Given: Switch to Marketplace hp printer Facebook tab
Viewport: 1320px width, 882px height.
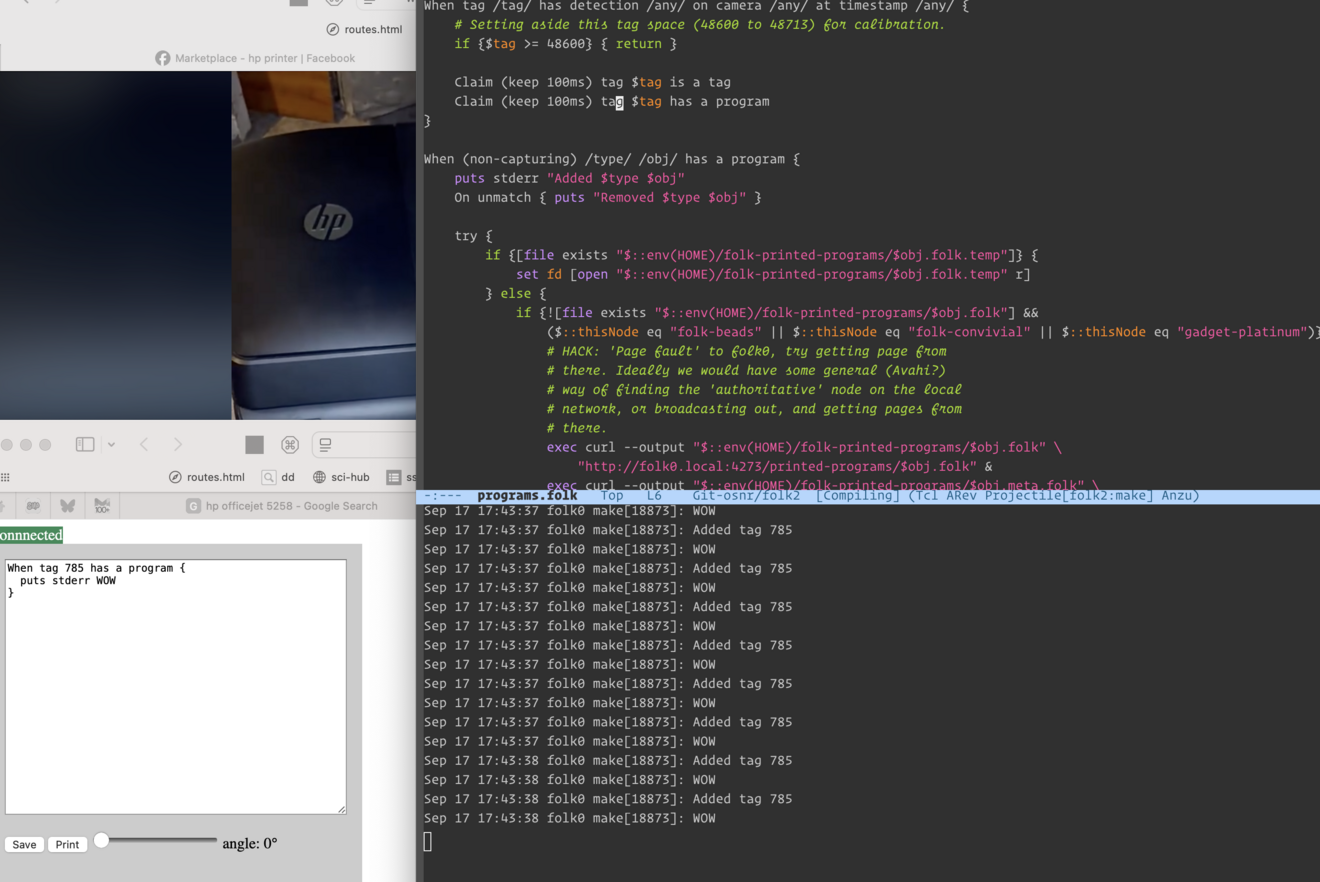Looking at the screenshot, I should [x=256, y=58].
